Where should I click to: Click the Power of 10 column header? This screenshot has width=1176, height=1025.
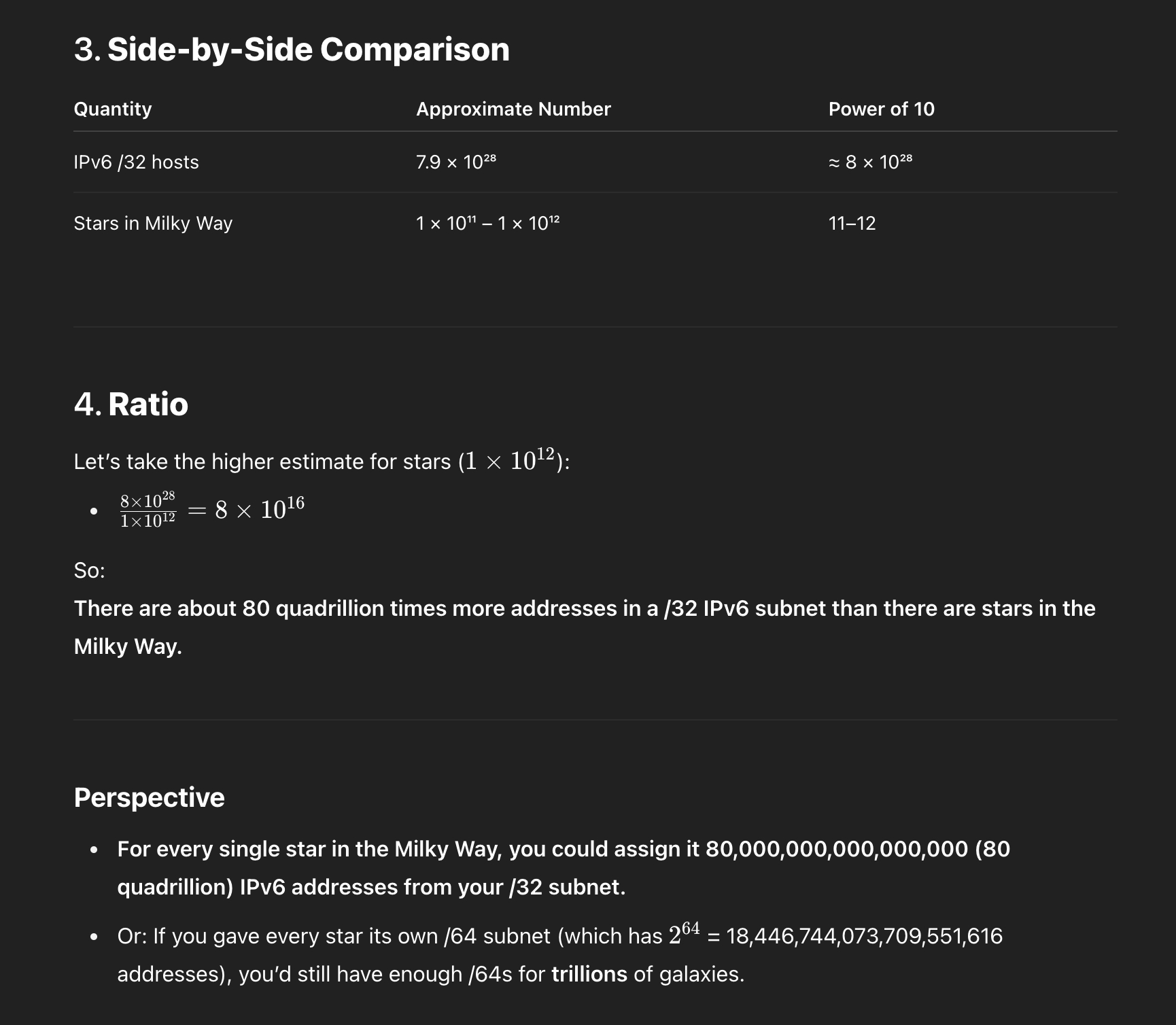pyautogui.click(x=881, y=109)
